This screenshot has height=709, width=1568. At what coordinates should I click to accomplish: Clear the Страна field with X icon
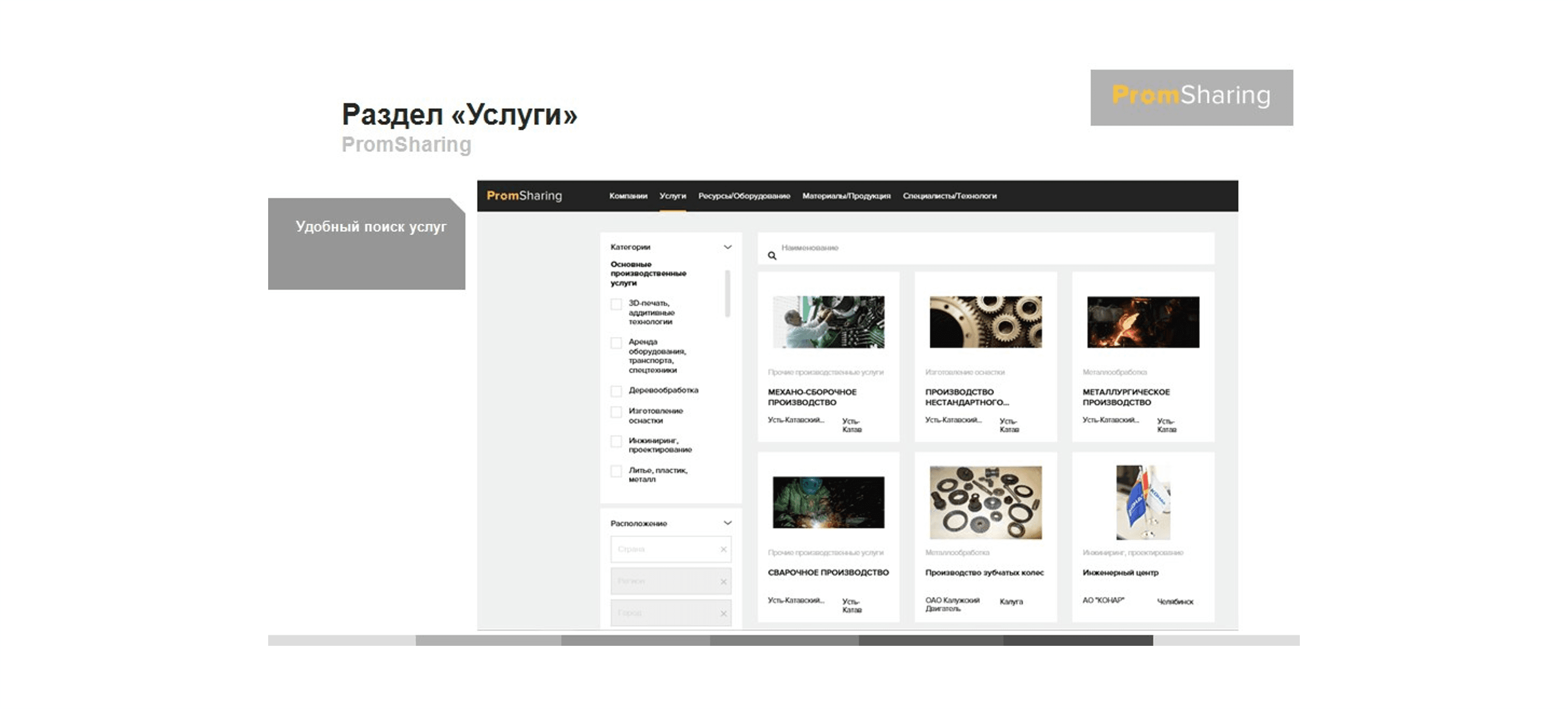click(724, 549)
